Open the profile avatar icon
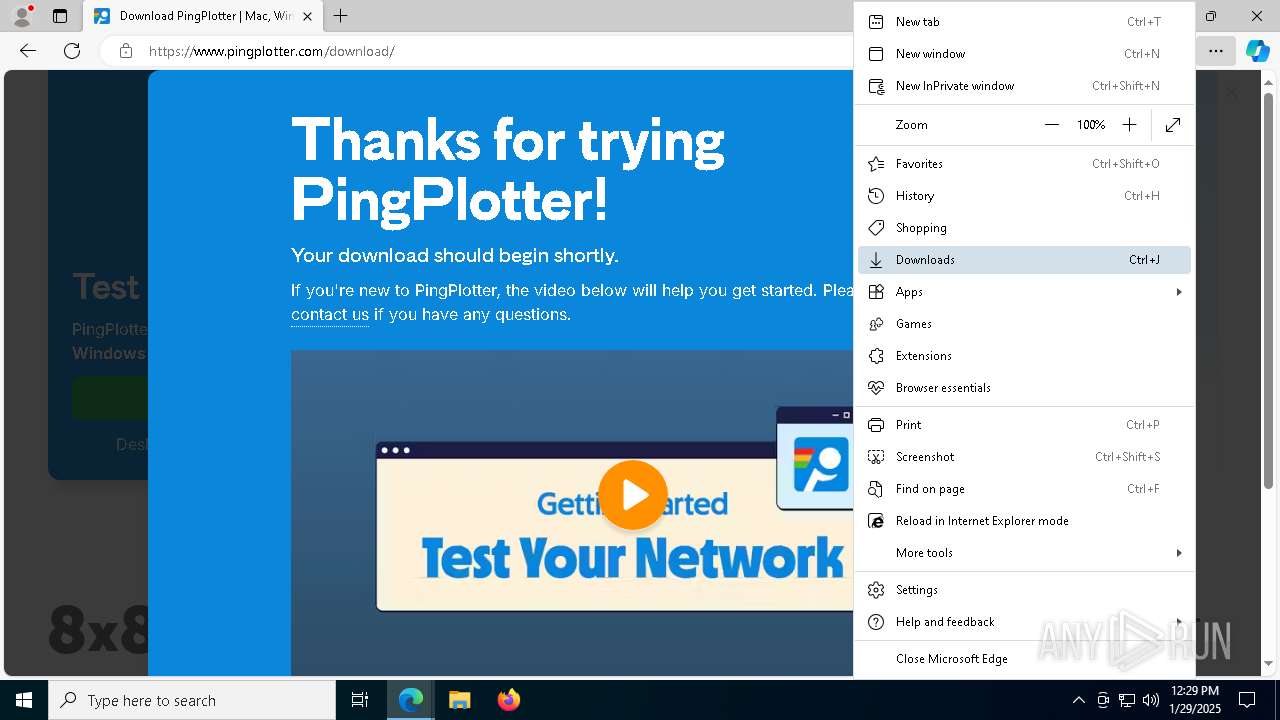 click(x=22, y=16)
